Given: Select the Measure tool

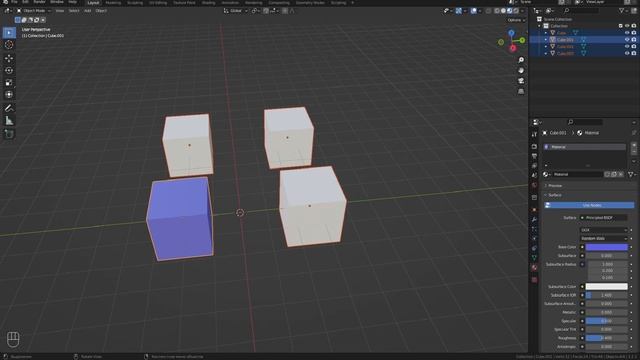Looking at the screenshot, I should click(9, 120).
